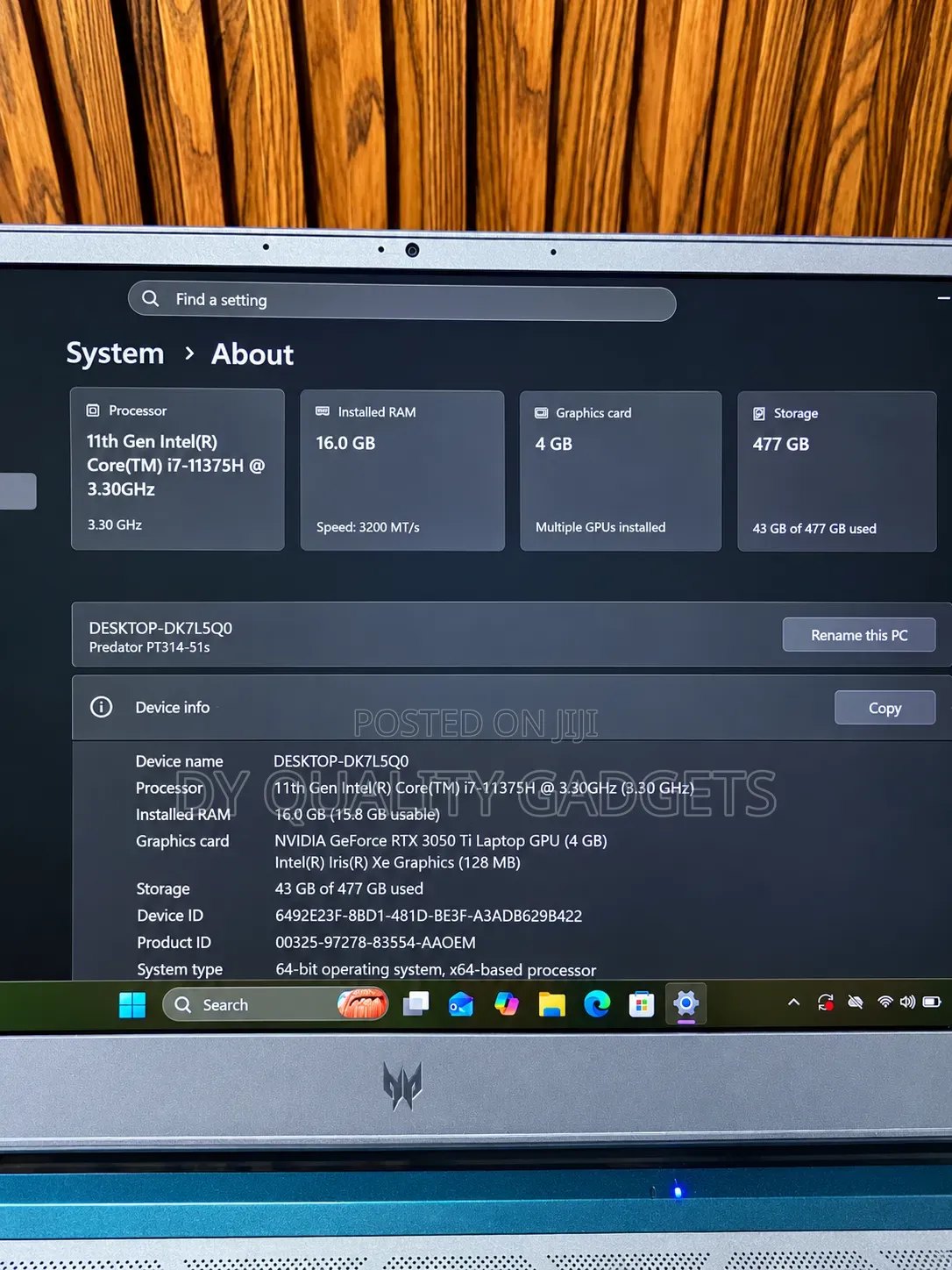Open Microsoft Edge from taskbar
Screen dimensions: 952x1270
[x=597, y=1003]
